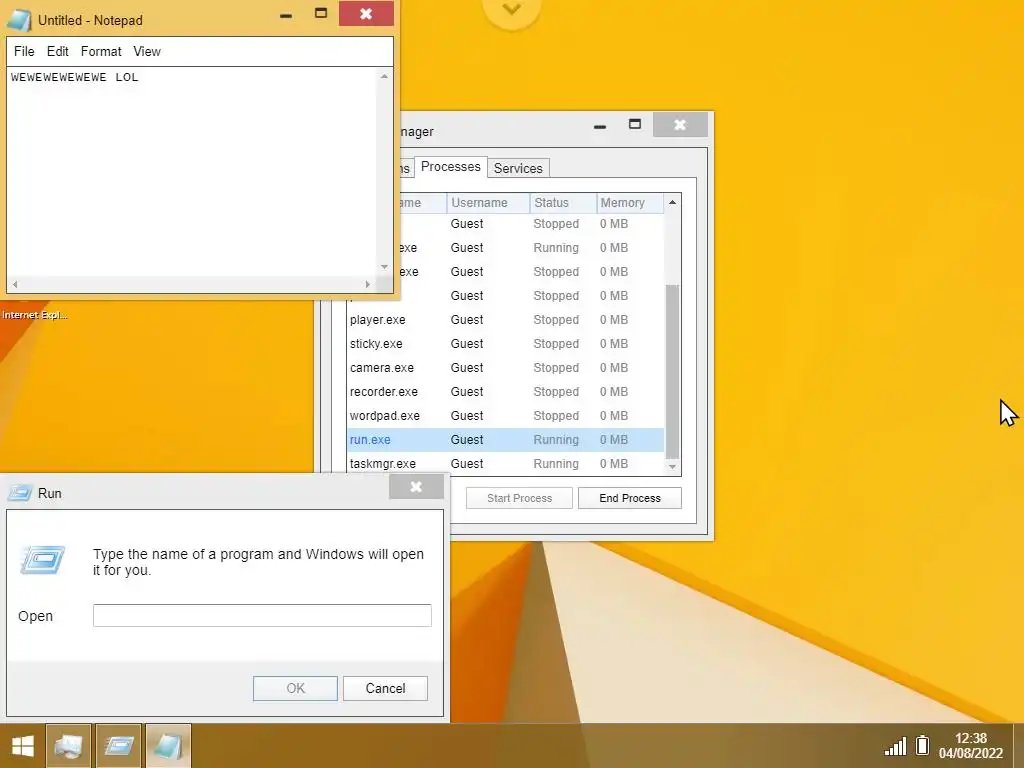This screenshot has width=1024, height=768.
Task: Open Notepad's Format menu
Action: (x=101, y=52)
